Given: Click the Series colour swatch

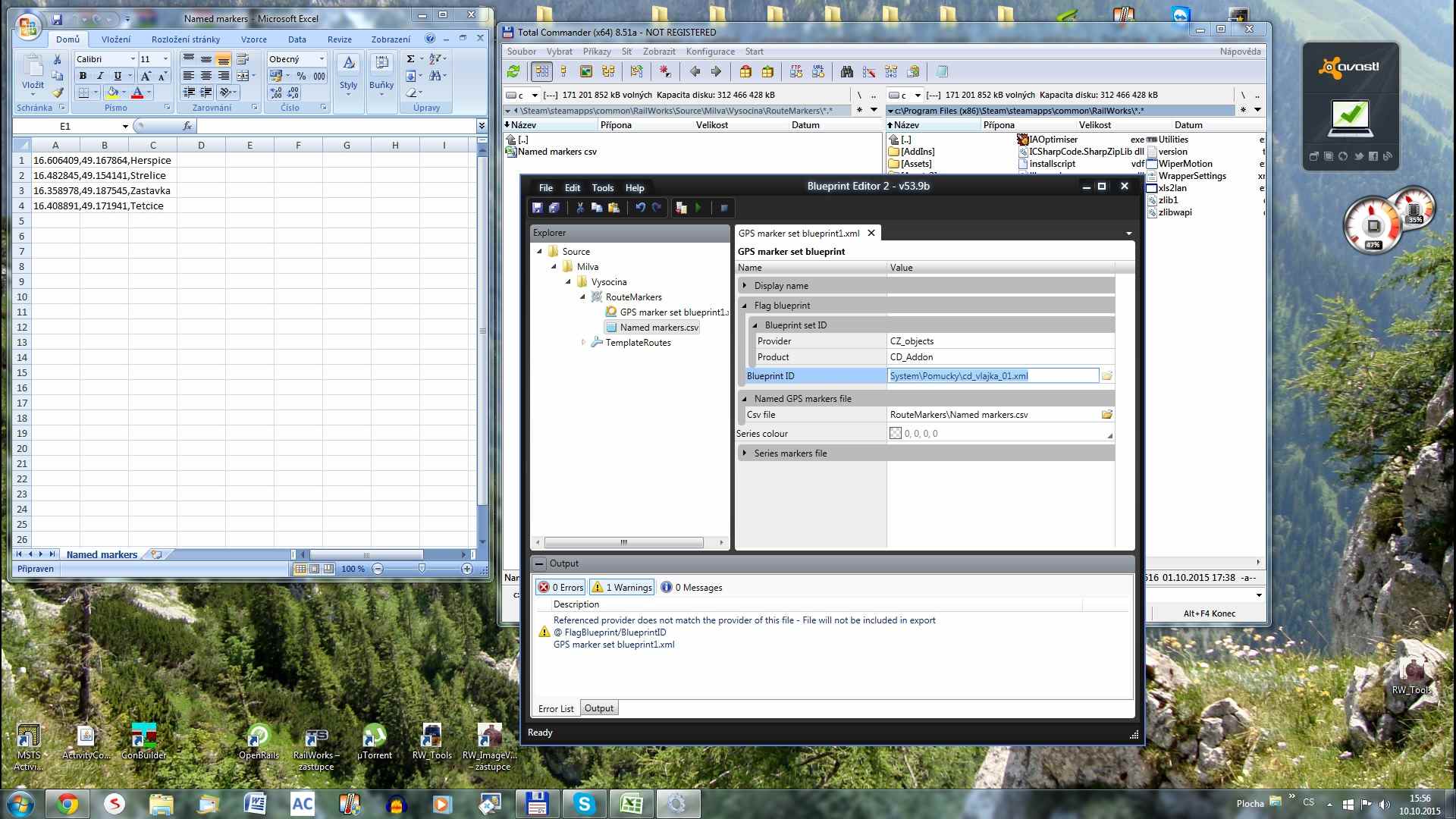Looking at the screenshot, I should (896, 434).
